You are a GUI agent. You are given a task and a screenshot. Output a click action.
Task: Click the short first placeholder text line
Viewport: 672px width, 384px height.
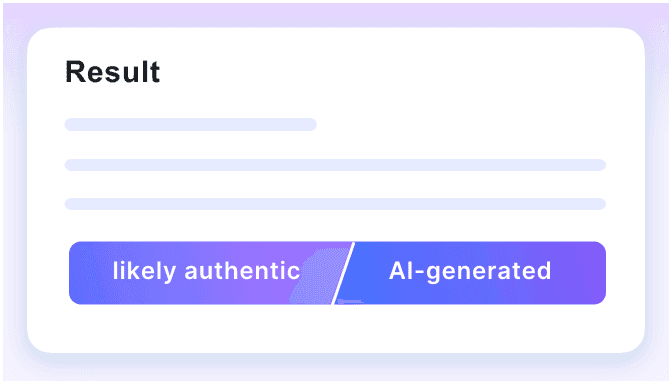(191, 124)
